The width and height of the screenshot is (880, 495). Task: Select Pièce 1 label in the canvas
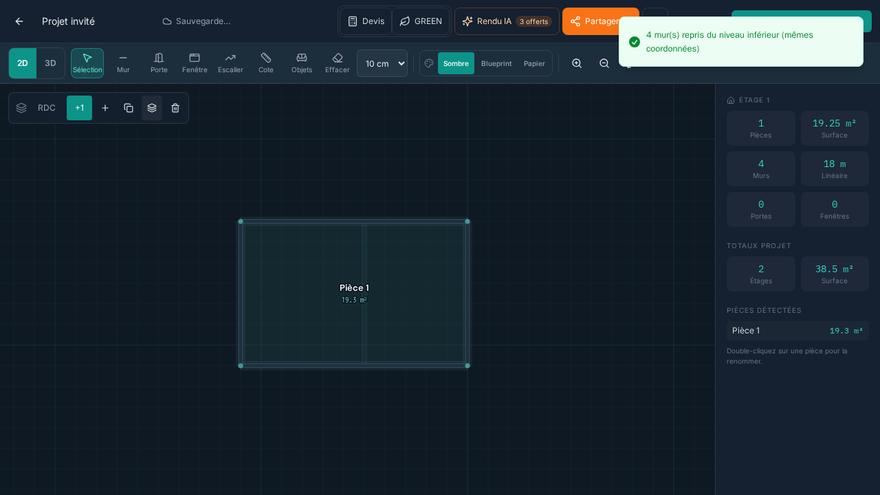click(354, 288)
